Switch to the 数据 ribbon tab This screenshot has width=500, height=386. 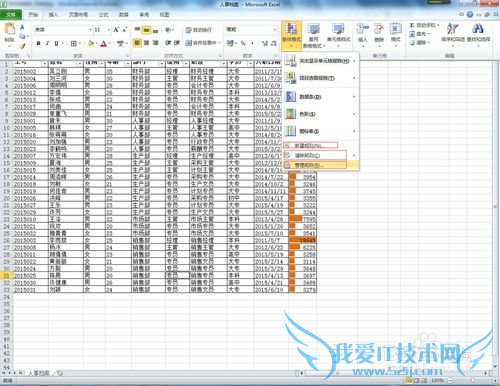coord(124,15)
